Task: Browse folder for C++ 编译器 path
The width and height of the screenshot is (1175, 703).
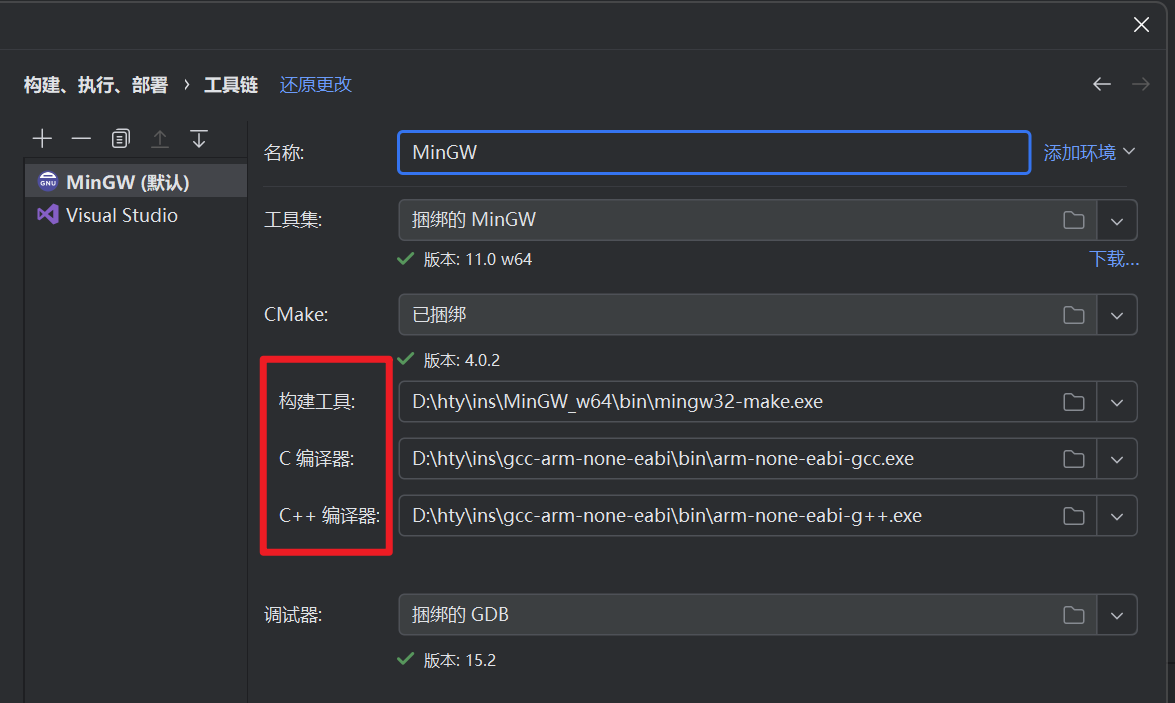Action: click(x=1074, y=516)
